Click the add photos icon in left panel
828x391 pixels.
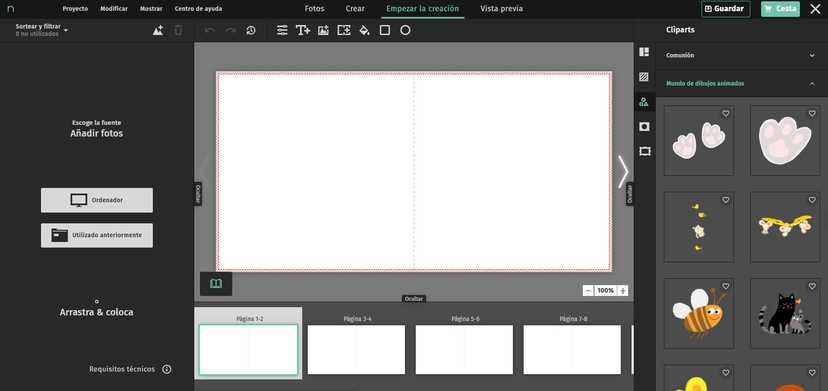pyautogui.click(x=158, y=31)
